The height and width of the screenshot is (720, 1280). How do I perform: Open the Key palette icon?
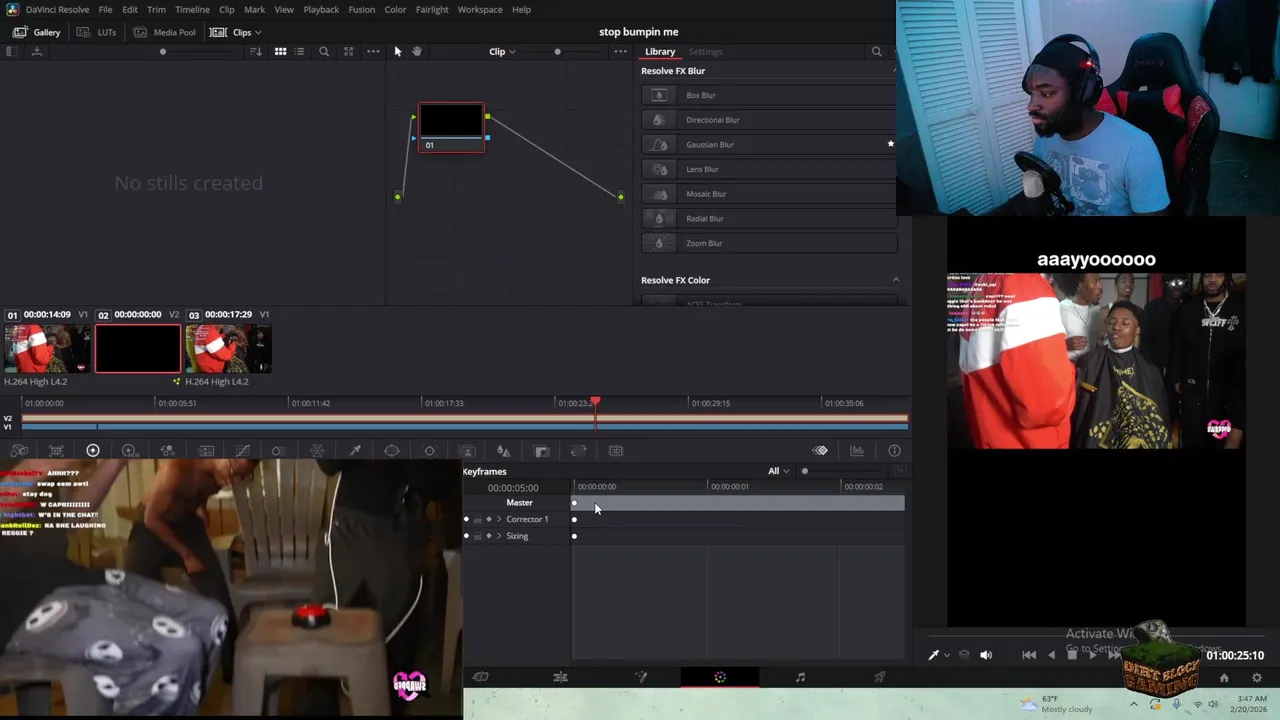[541, 451]
